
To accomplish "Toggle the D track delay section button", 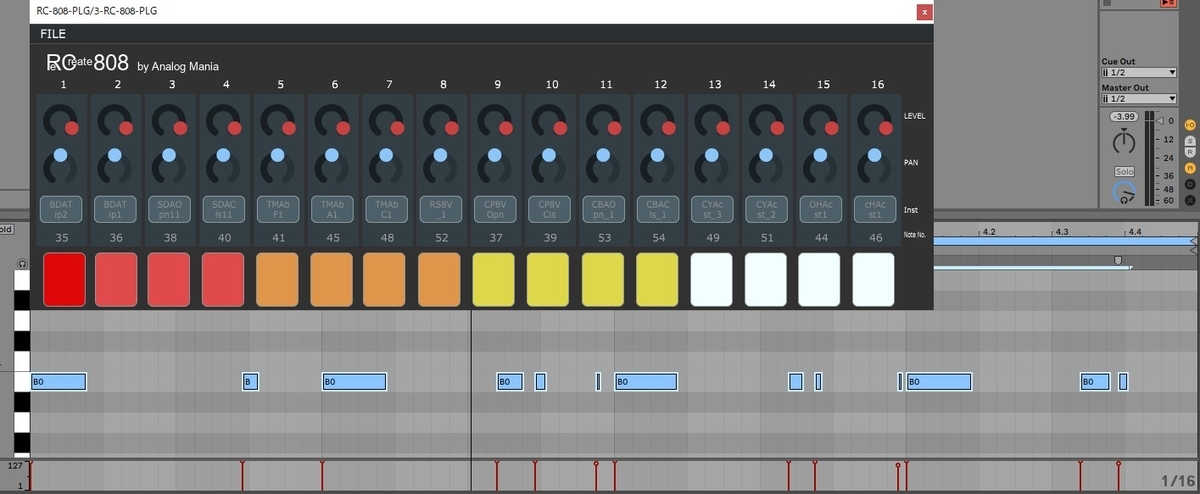I will (x=1190, y=184).
